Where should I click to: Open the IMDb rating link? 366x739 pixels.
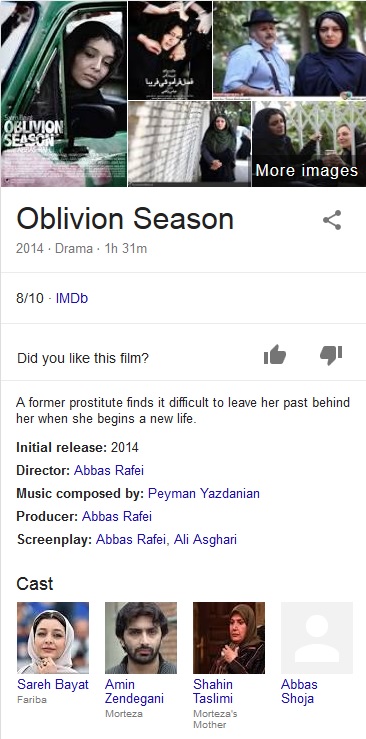72,298
